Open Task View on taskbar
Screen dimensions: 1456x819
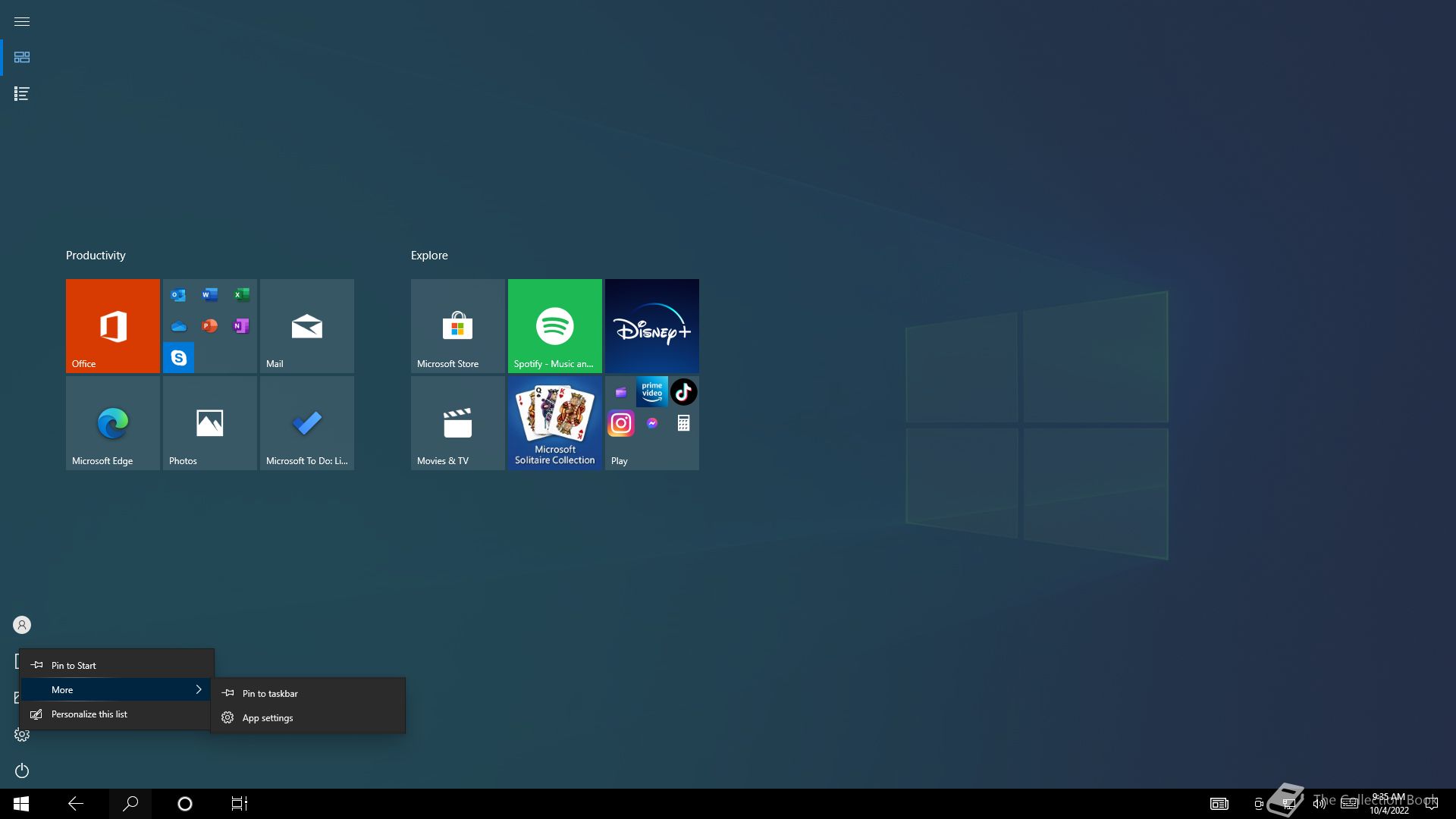(x=240, y=804)
